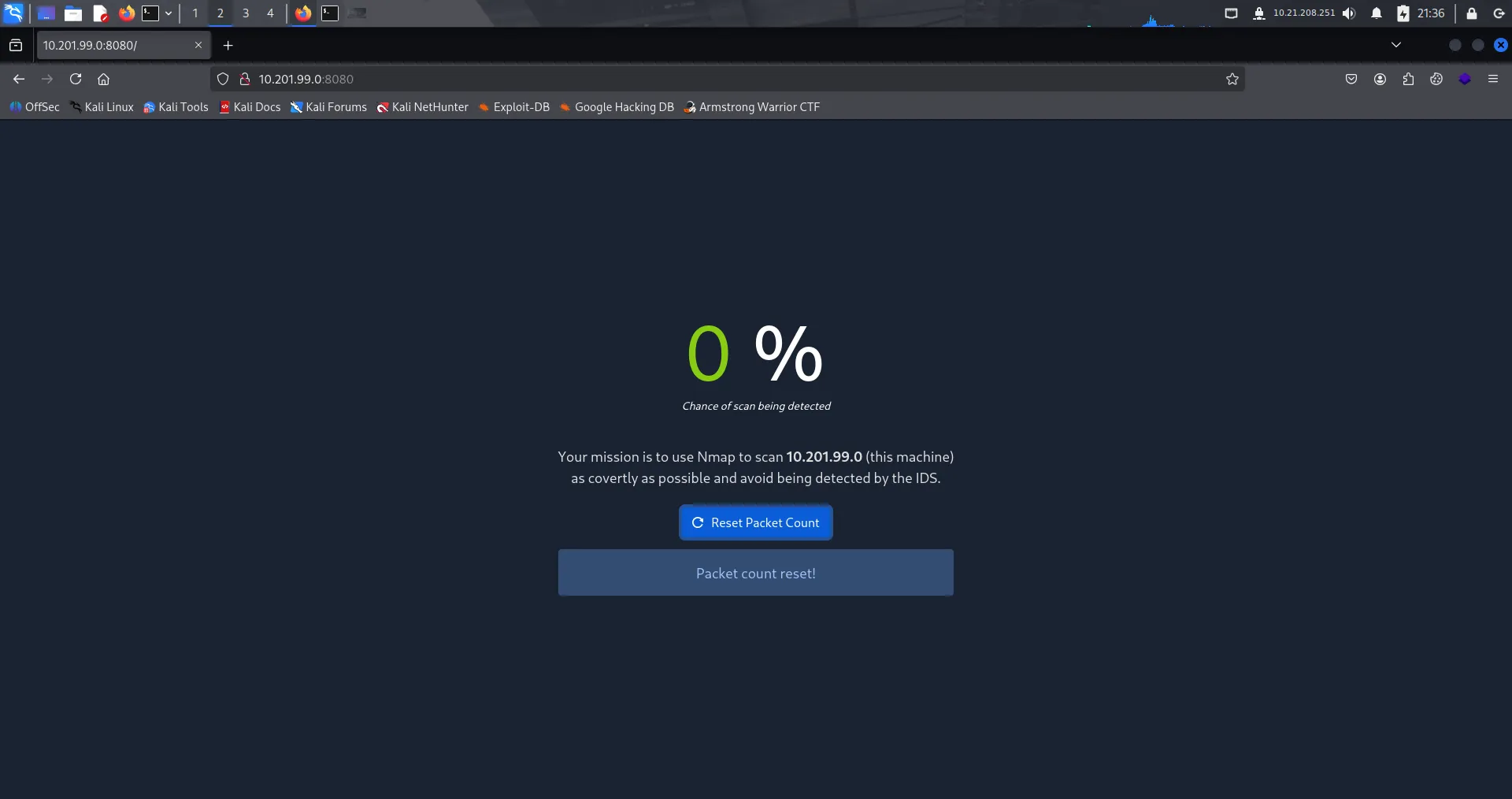Open a new browser tab
Screen dimensions: 1512x799
pyautogui.click(x=228, y=46)
